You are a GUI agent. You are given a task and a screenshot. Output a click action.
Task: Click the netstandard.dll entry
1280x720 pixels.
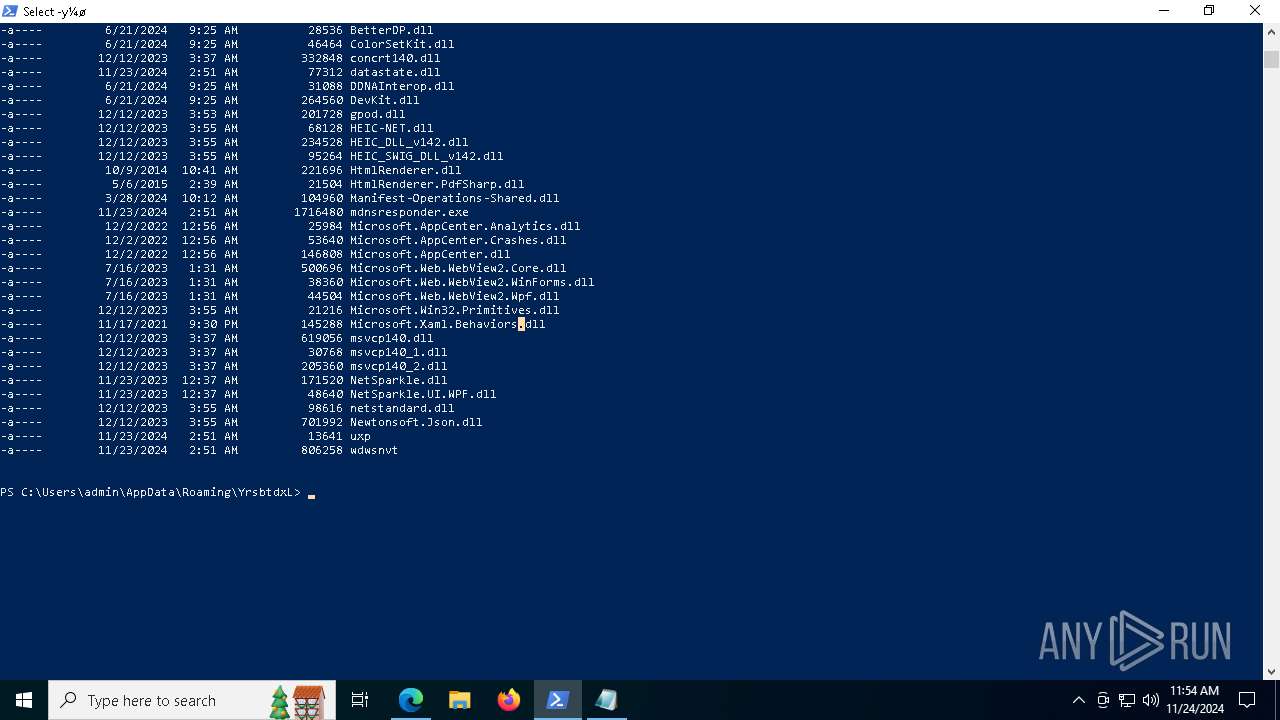pyautogui.click(x=402, y=408)
